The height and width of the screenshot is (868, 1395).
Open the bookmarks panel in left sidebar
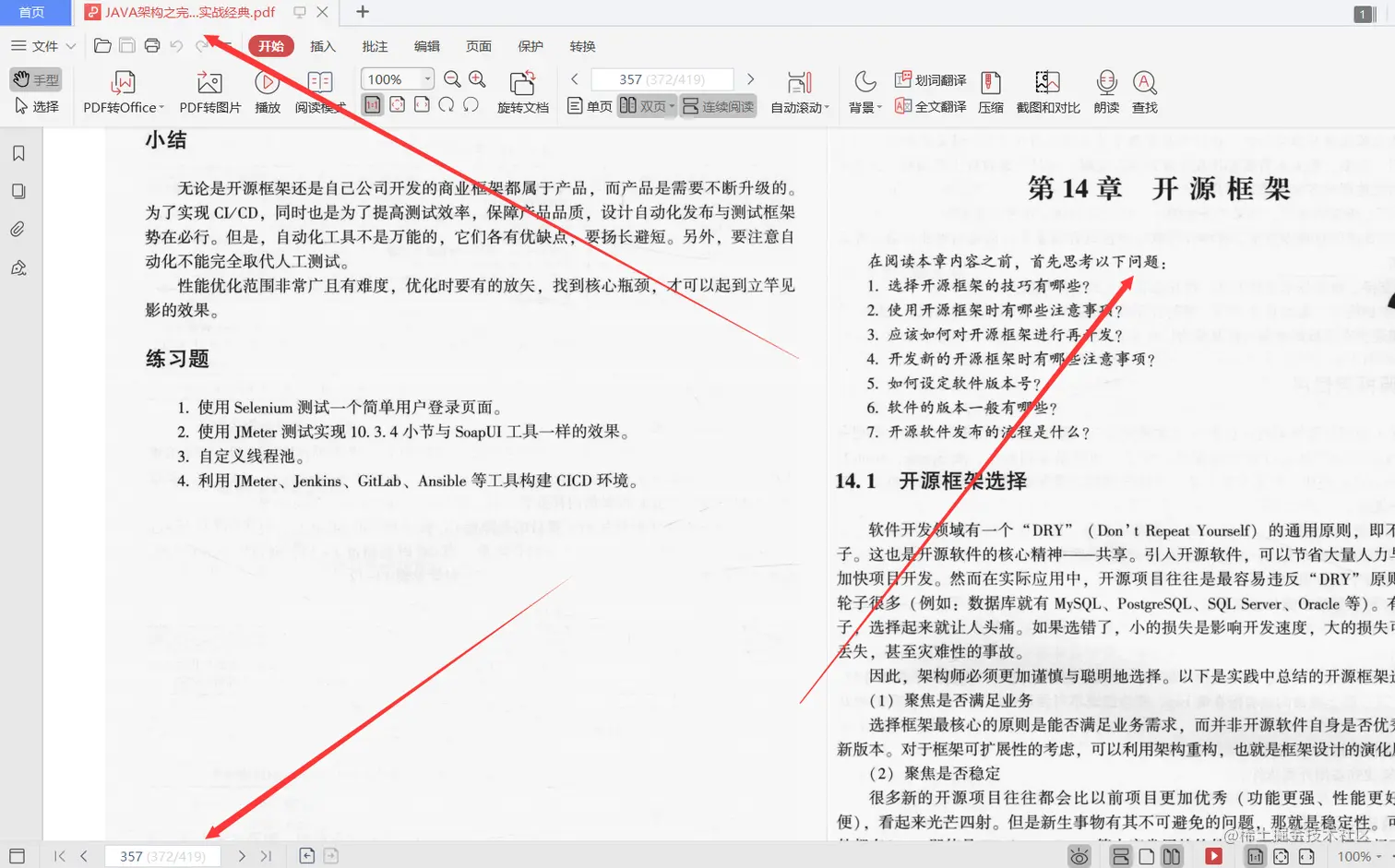click(19, 153)
